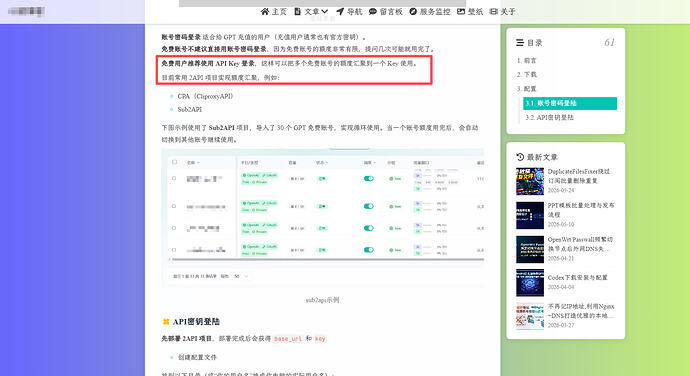Select TOC item 3.2. API密钥登陆
This screenshot has height=376, width=690.
tap(550, 118)
